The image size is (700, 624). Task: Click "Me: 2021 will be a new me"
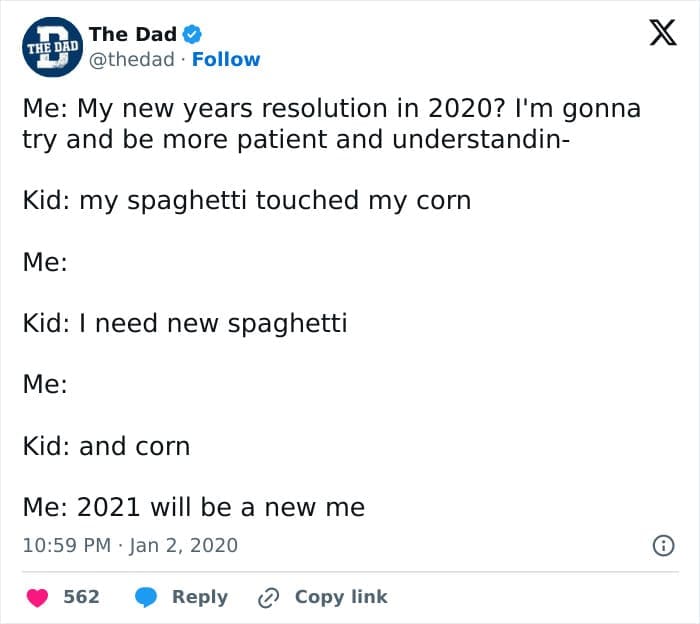point(193,507)
